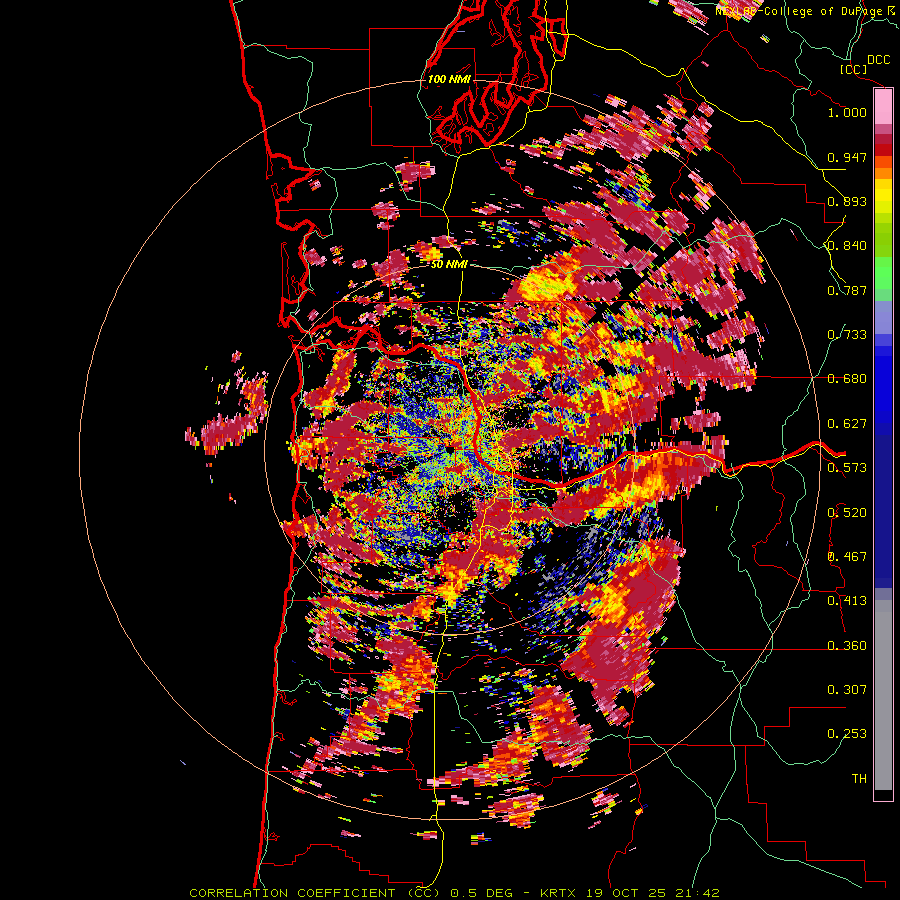Click the "KRTX" radar site identifier
This screenshot has height=900, width=900.
tap(559, 893)
